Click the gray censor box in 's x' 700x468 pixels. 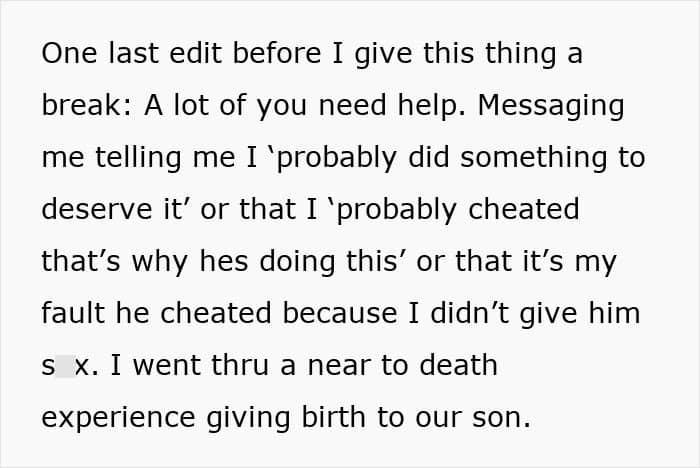coord(65,366)
